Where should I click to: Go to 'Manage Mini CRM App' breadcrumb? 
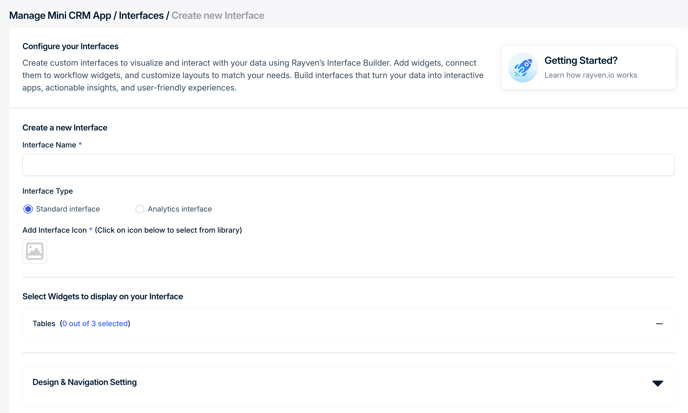click(x=60, y=15)
